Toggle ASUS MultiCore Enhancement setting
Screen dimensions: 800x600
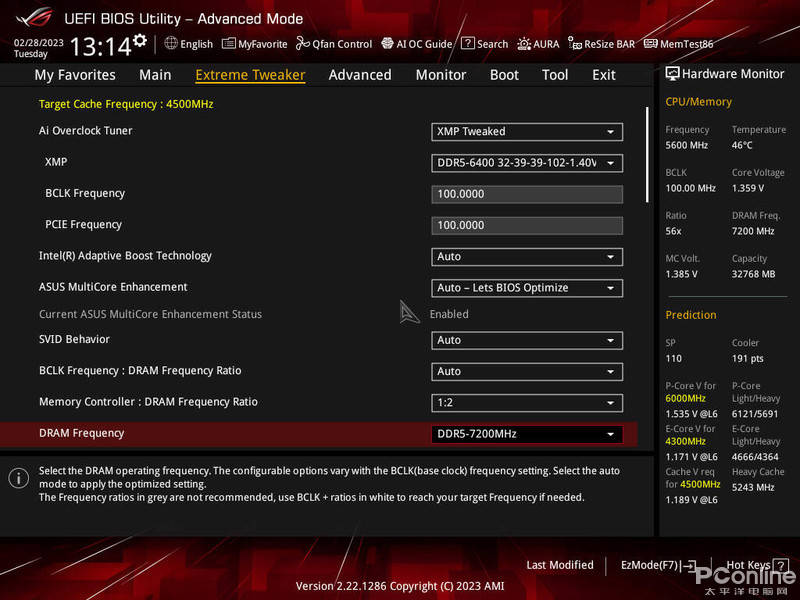(527, 287)
